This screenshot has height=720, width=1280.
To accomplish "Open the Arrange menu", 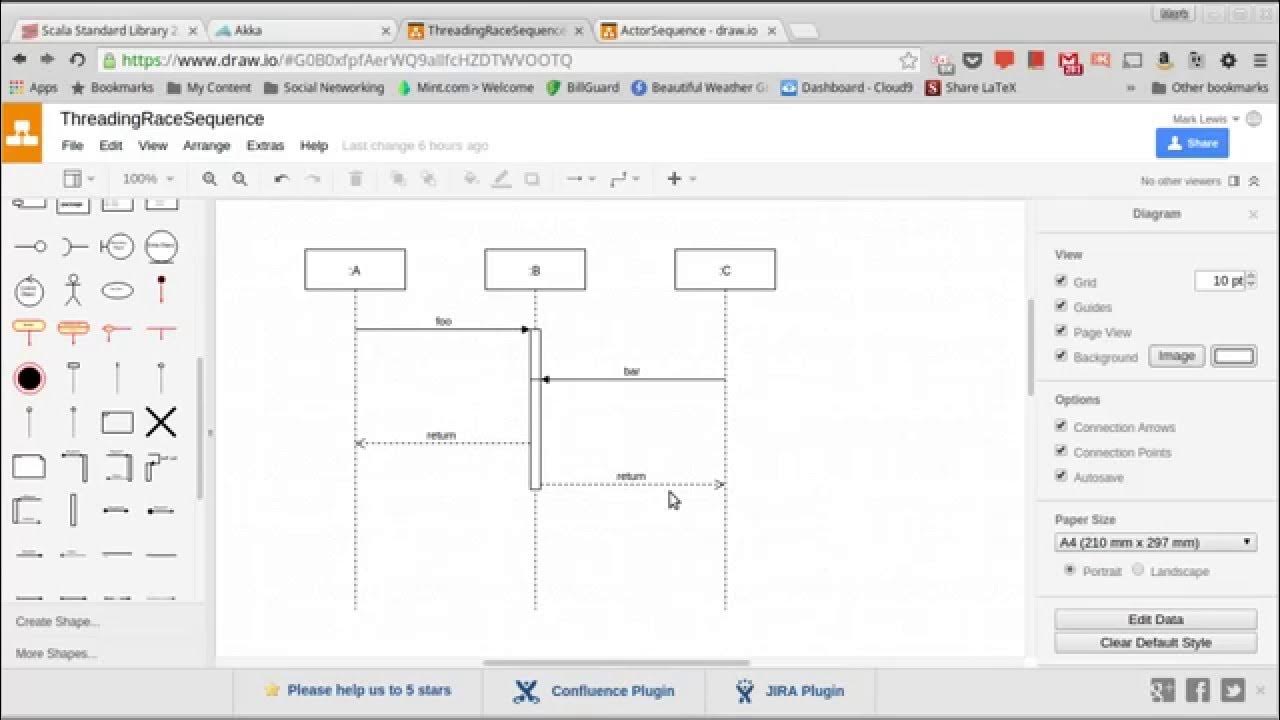I will 206,146.
